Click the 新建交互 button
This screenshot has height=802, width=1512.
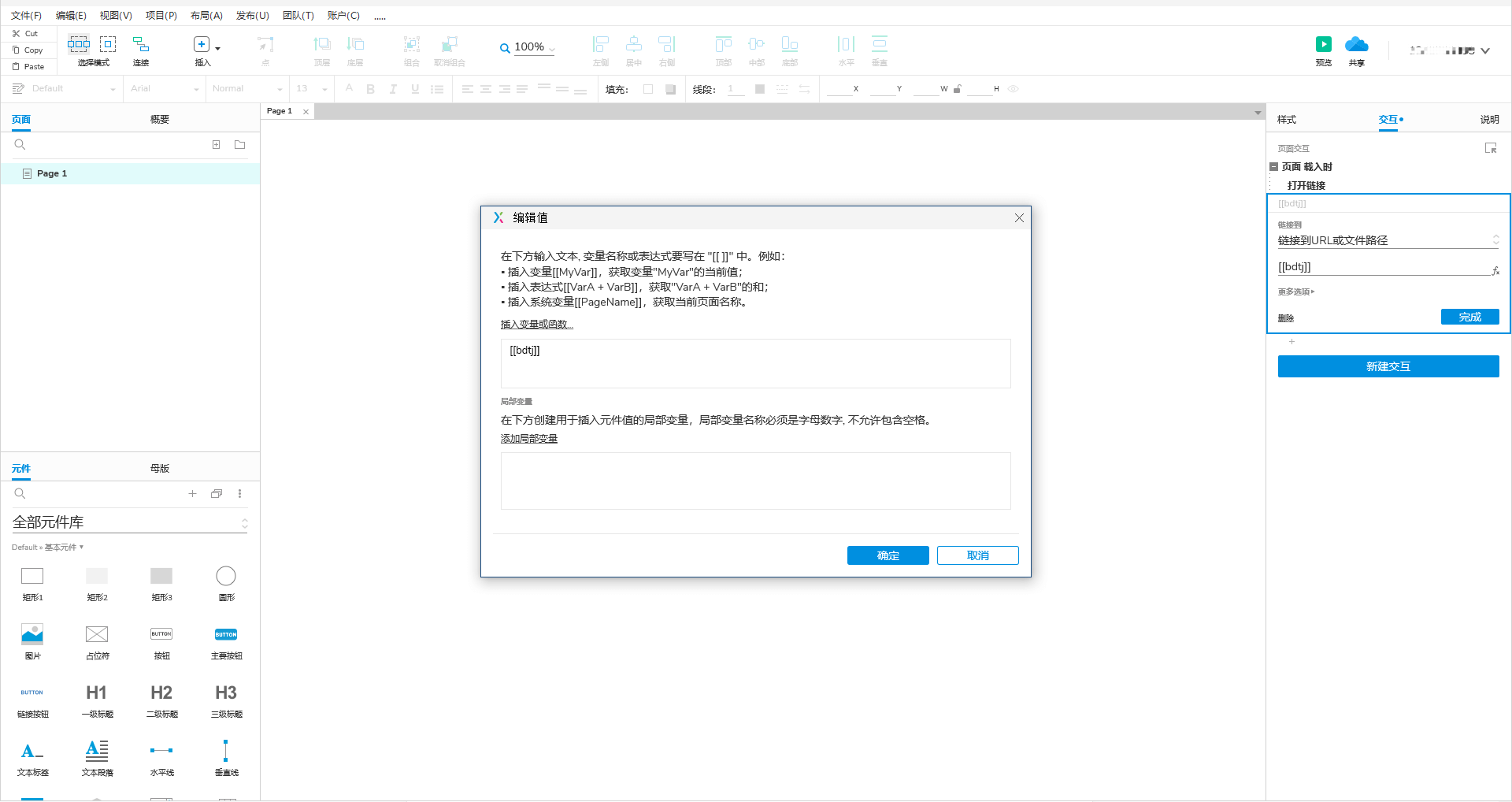coord(1388,366)
